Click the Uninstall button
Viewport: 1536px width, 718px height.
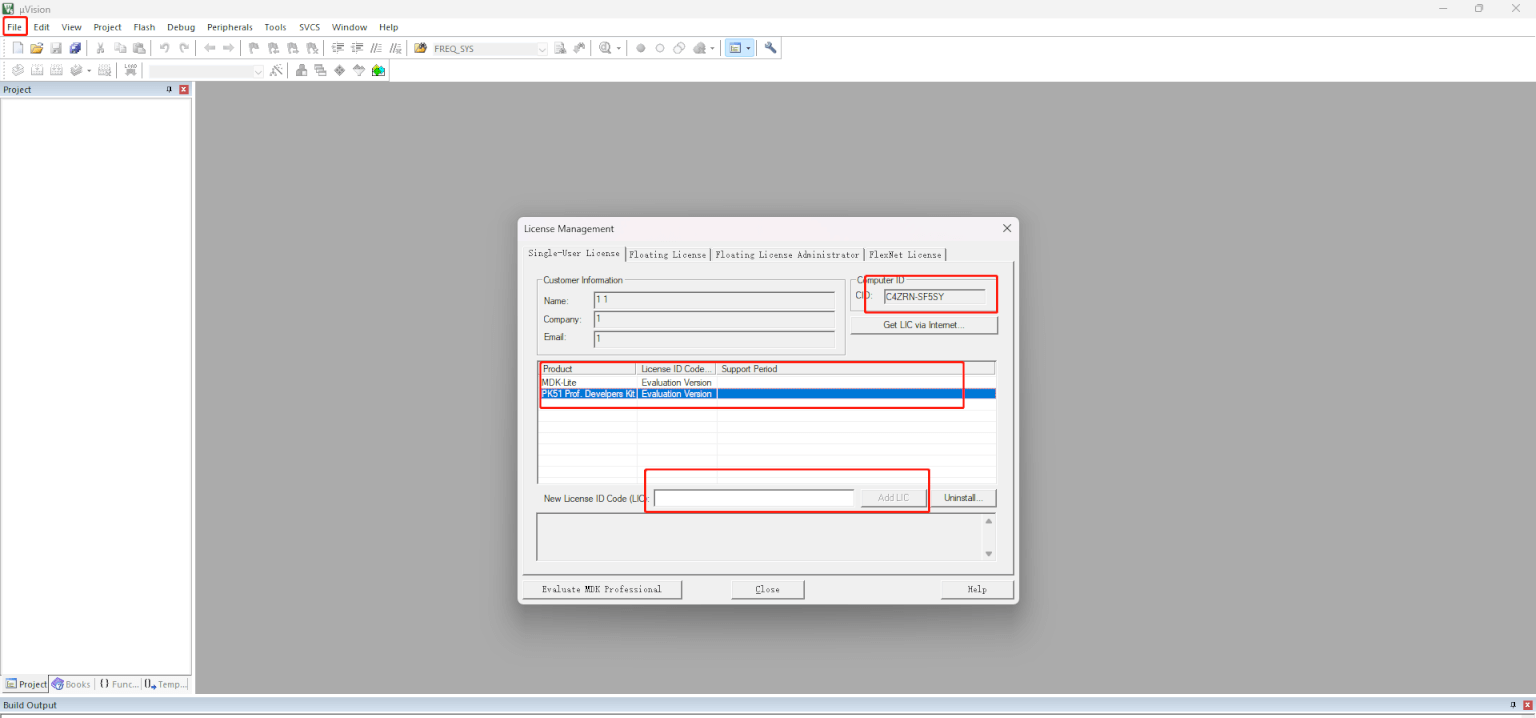tap(963, 498)
